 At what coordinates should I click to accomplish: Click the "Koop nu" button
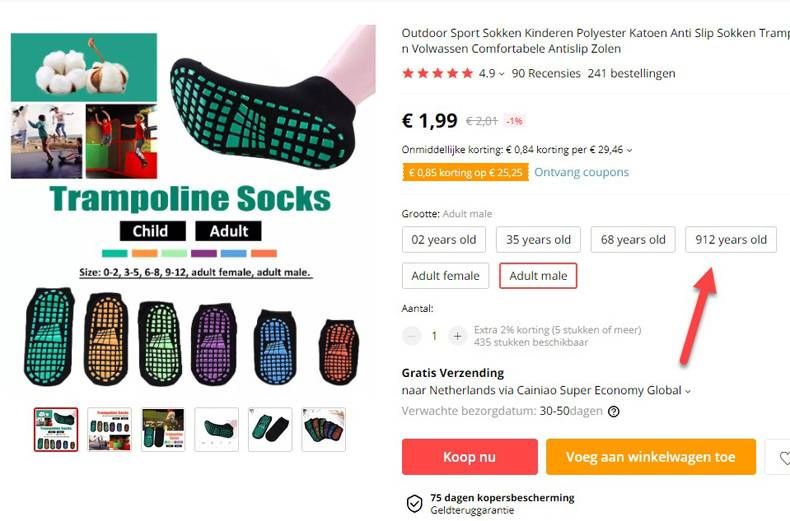pyautogui.click(x=469, y=457)
